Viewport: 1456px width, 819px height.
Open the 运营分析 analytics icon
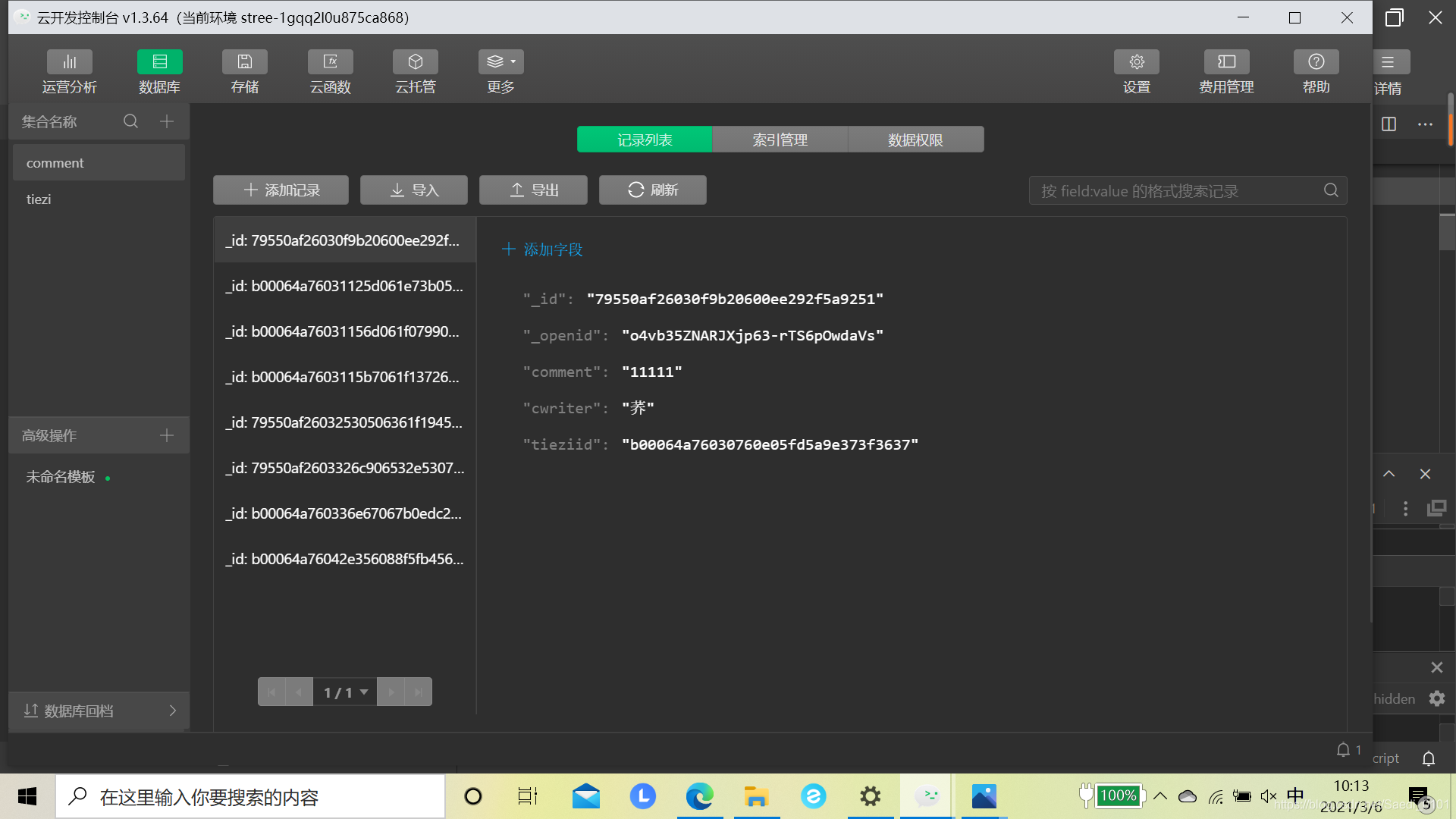click(69, 62)
